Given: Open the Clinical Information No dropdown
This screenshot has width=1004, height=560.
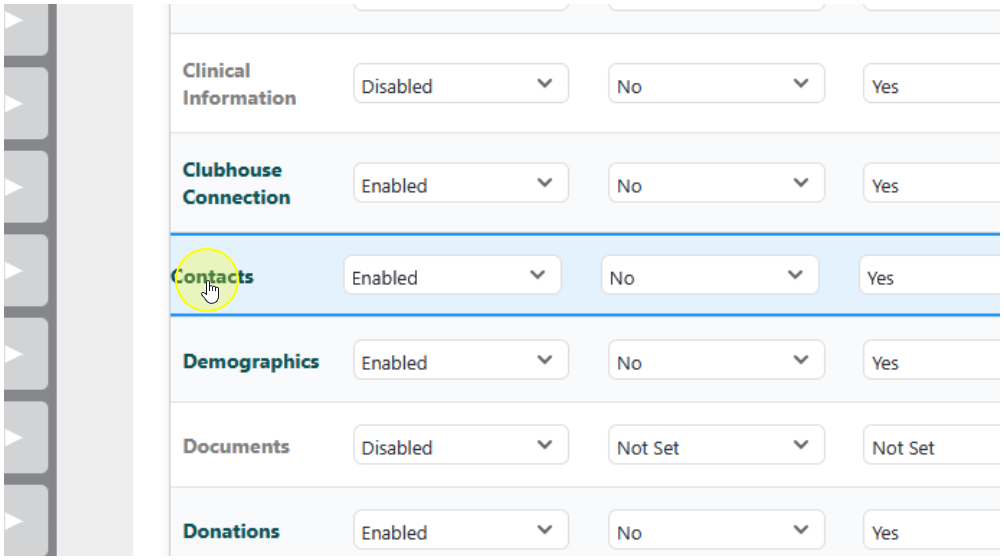Looking at the screenshot, I should (x=716, y=85).
